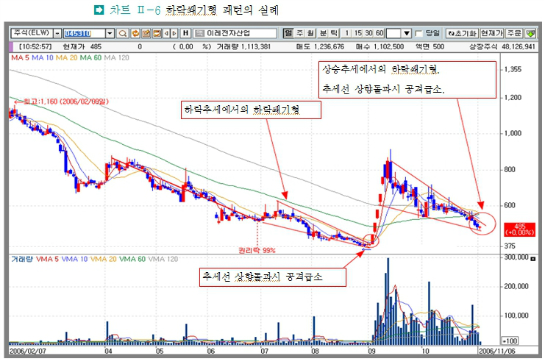Click the small square icon beside 300,000
The image size is (545, 360).
tap(533, 259)
